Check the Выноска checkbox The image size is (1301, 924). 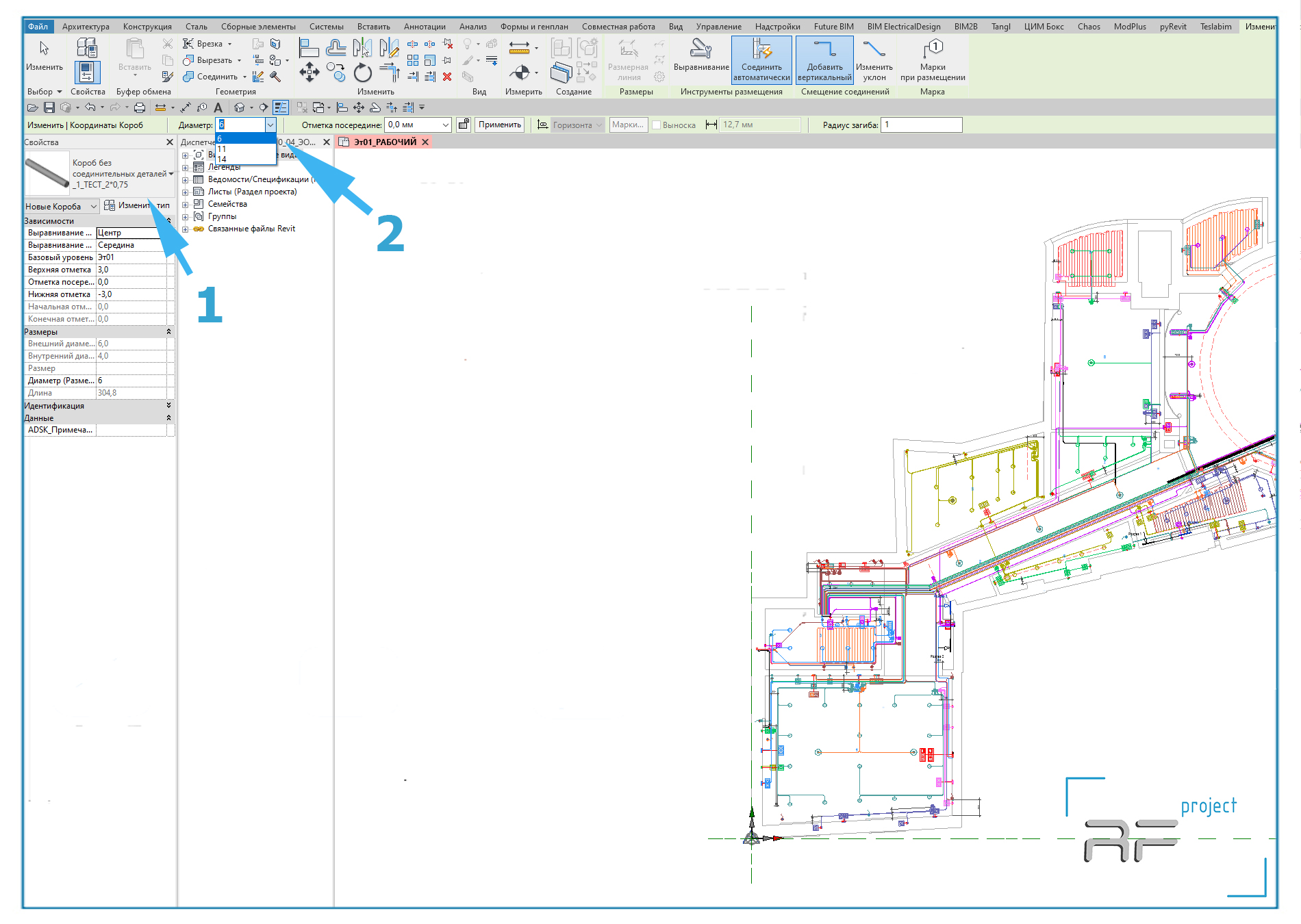click(x=656, y=125)
